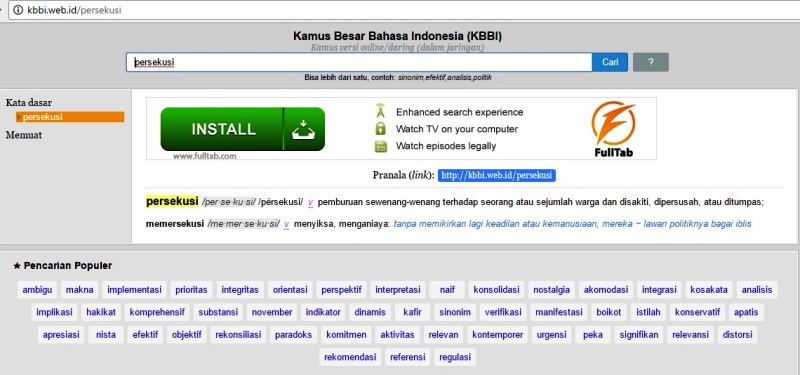Viewport: 800px width, 375px height.
Task: Open popular search sinonim
Action: click(455, 312)
